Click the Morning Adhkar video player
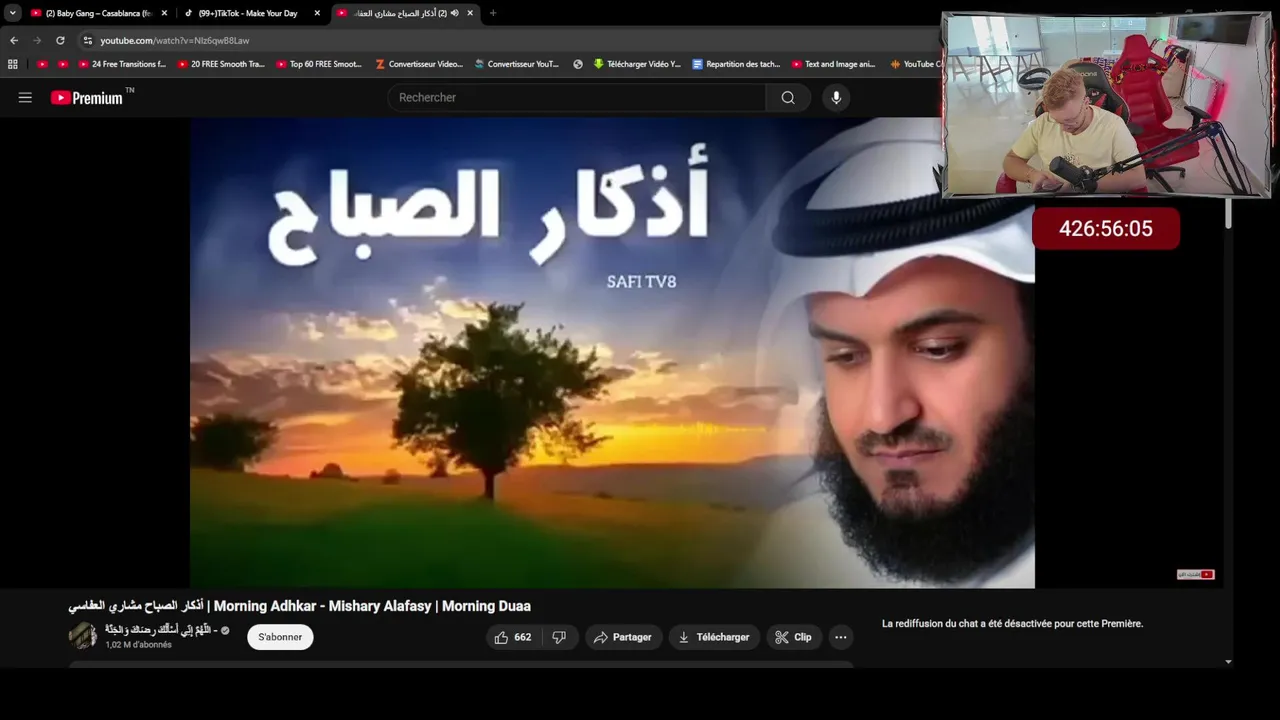 point(612,352)
